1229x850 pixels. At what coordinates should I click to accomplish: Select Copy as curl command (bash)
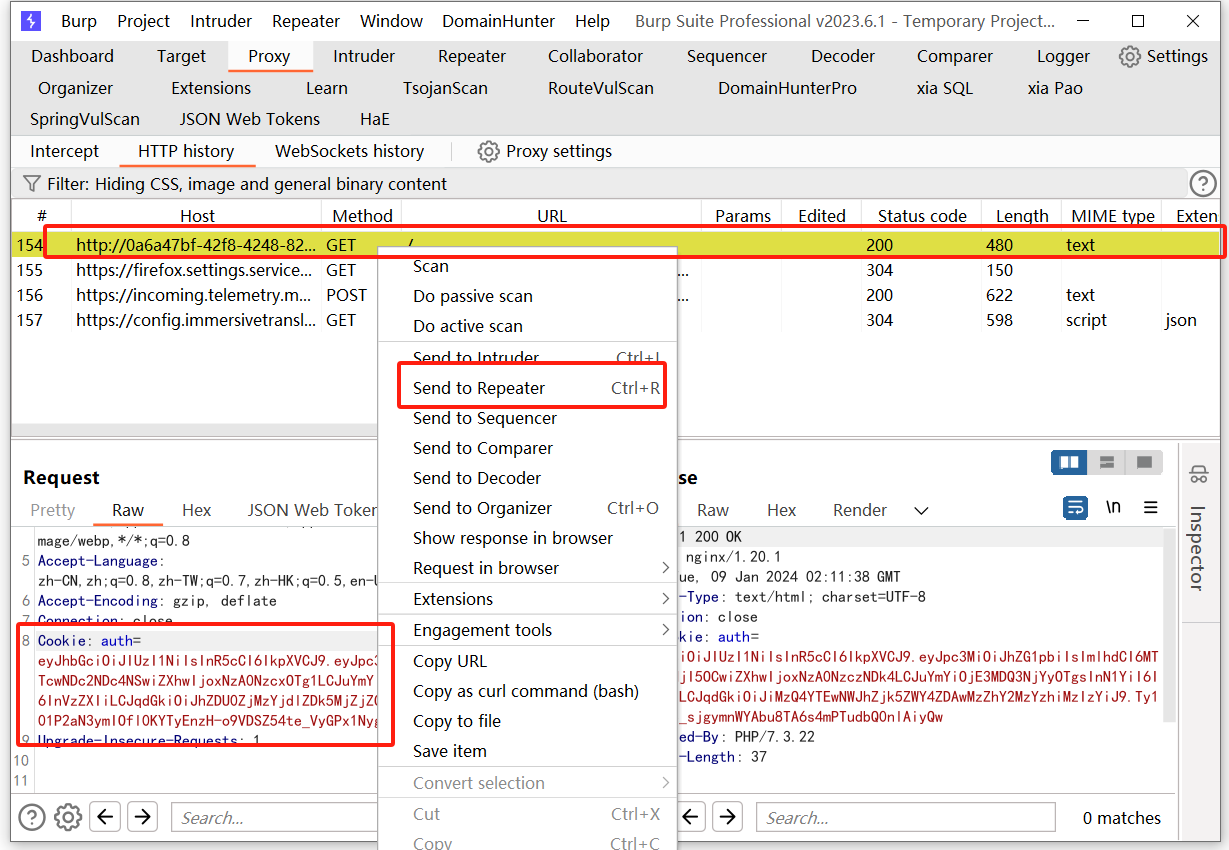527,691
